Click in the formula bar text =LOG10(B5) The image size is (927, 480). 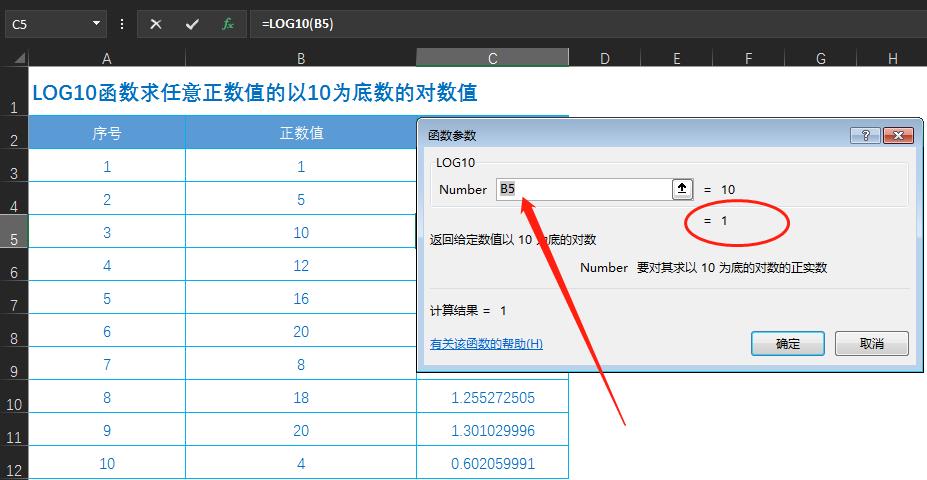[298, 24]
